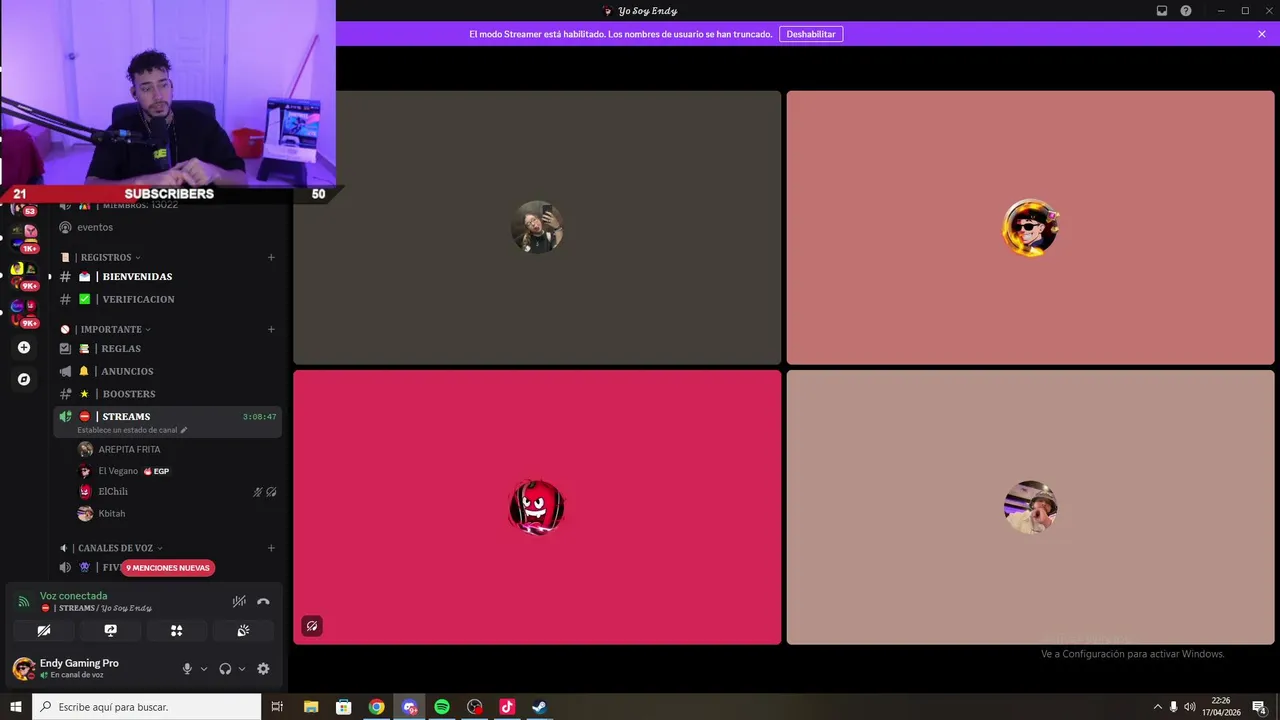Toggle camera on in voice panel
This screenshot has height=720, width=1280.
pyautogui.click(x=44, y=631)
